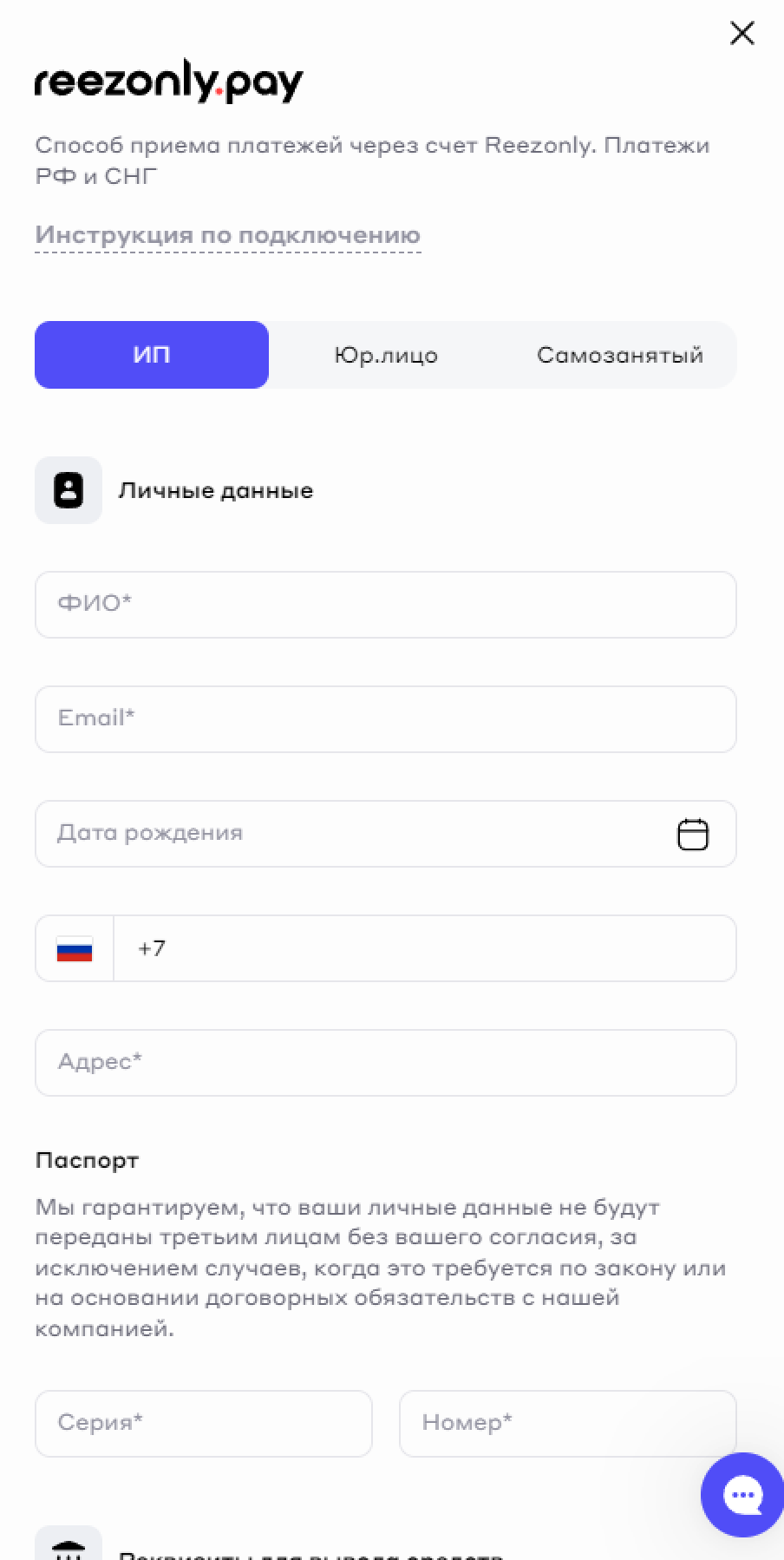Focus the Адрес input field
784x1560 pixels.
pos(386,1063)
